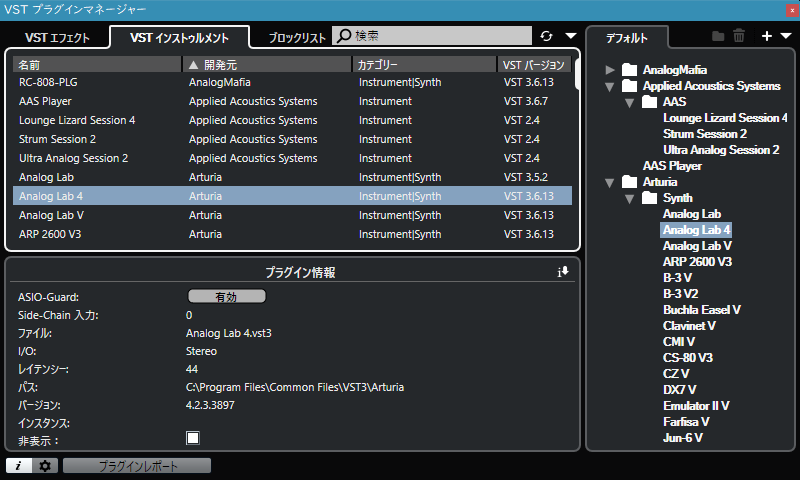Select Strum Session 2 in collection tree
Screen dimensions: 800x480
[705, 134]
